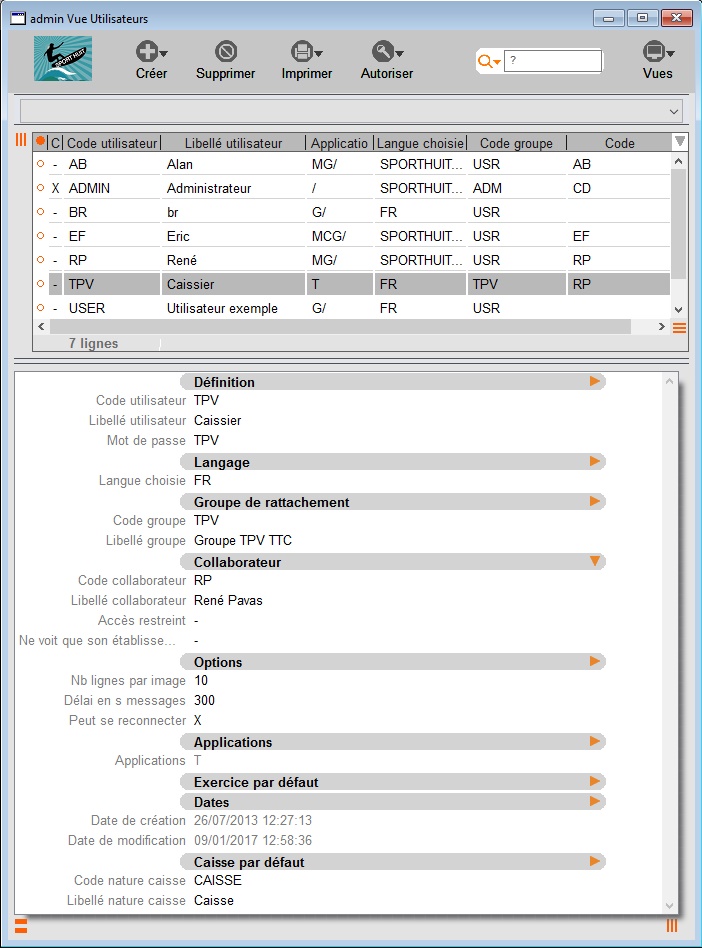
Task: Click the magnifier search icon
Action: click(x=485, y=61)
